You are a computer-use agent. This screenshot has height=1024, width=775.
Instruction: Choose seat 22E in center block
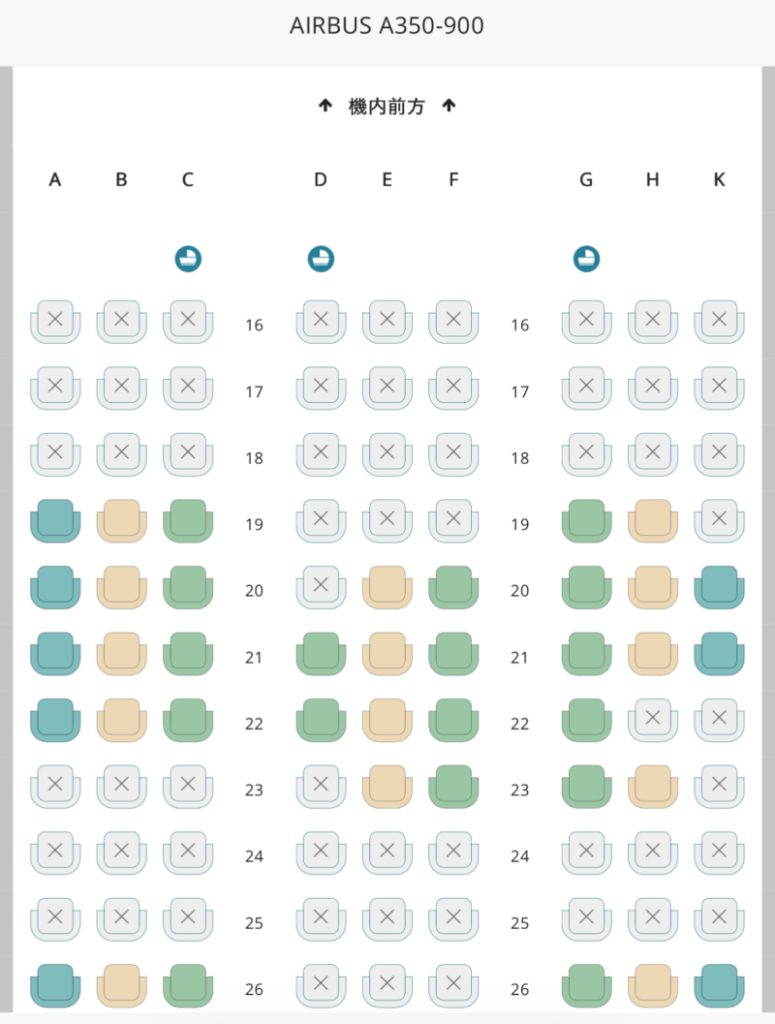click(x=387, y=720)
